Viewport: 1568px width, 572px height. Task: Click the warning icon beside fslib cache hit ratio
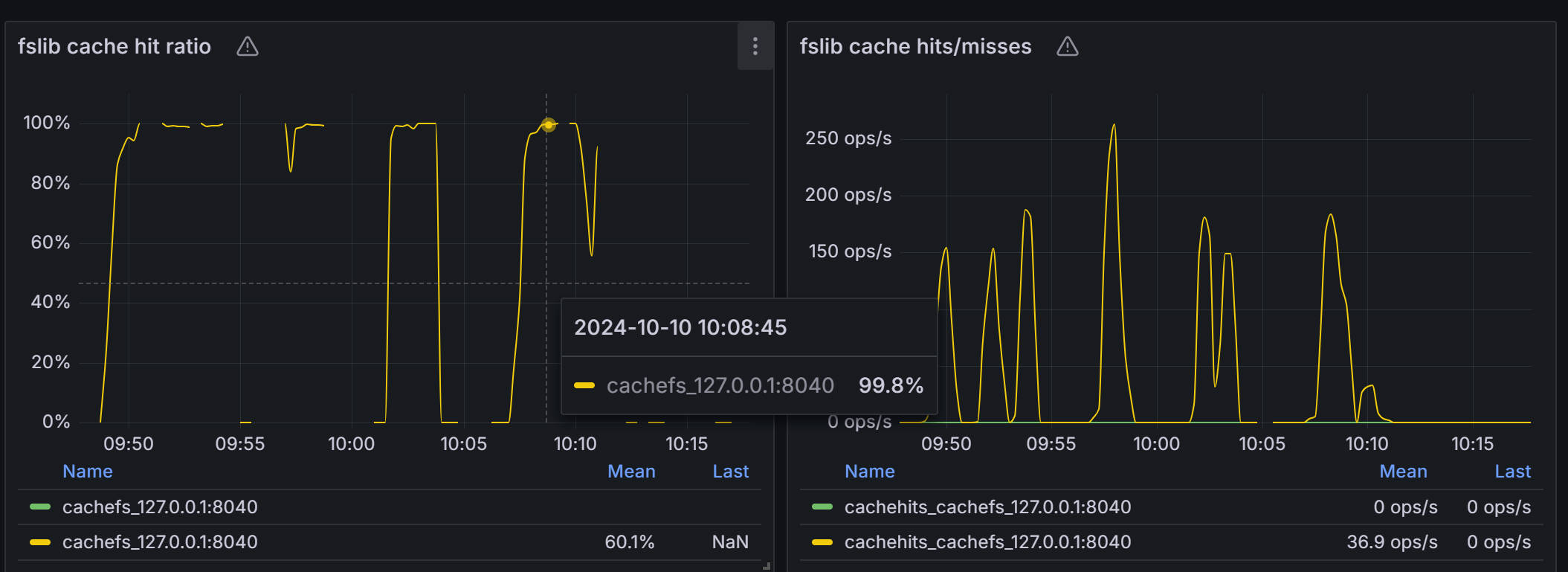tap(248, 47)
